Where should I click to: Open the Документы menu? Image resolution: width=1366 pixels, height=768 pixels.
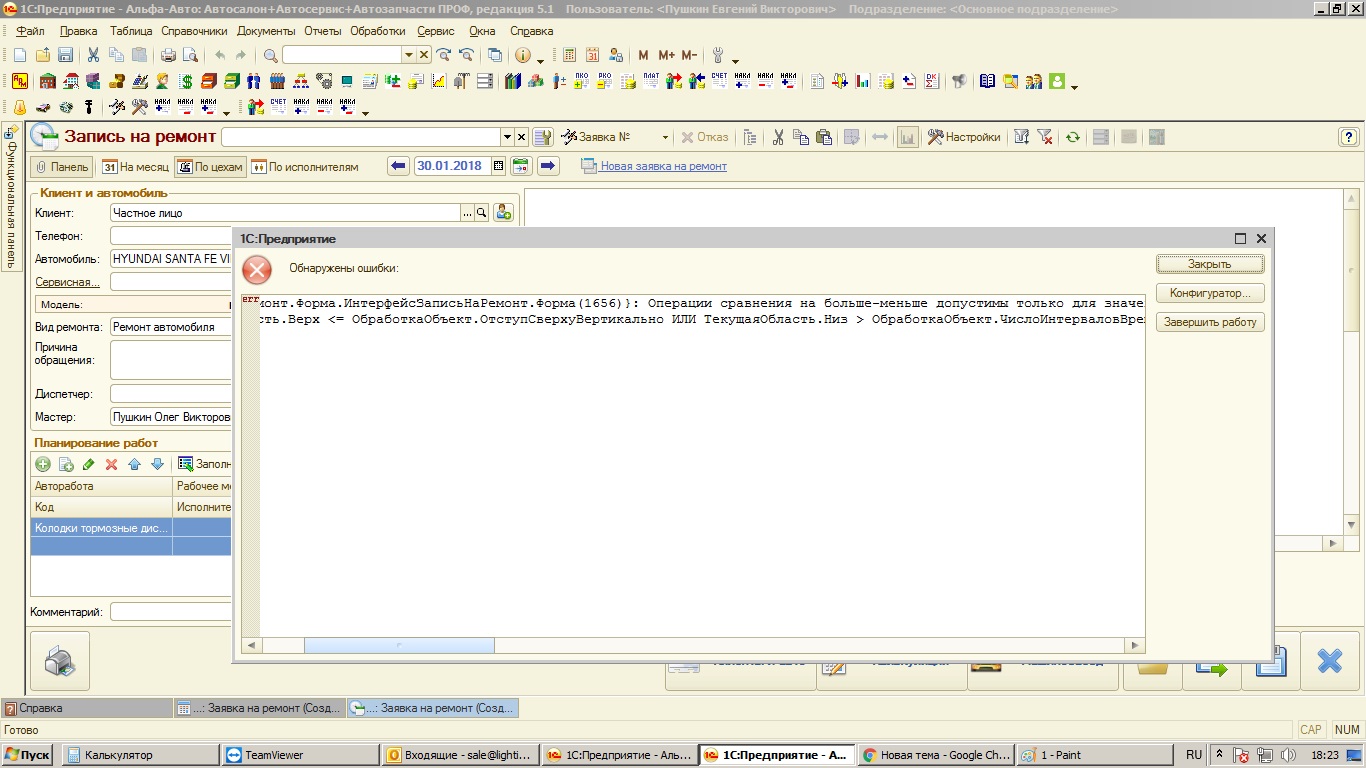point(266,31)
